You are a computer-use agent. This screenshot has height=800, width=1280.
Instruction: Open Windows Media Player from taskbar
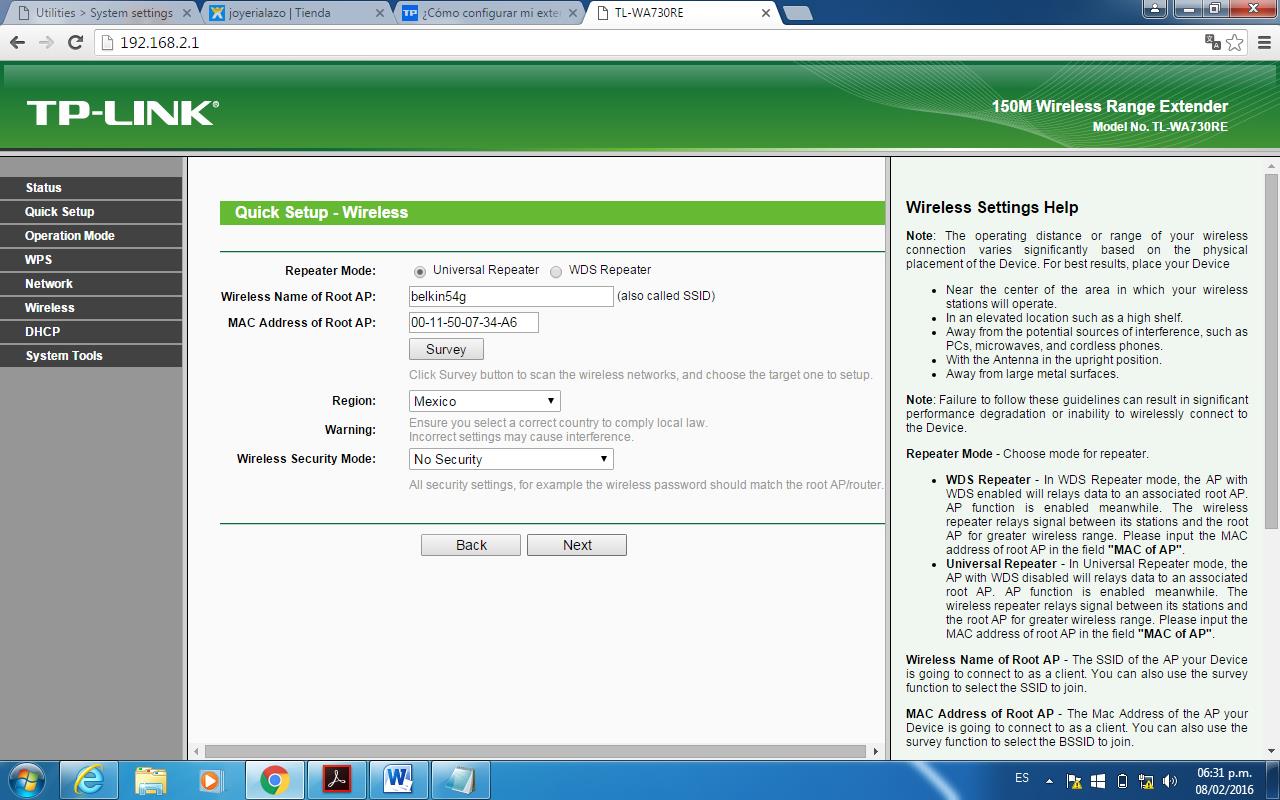coord(211,780)
